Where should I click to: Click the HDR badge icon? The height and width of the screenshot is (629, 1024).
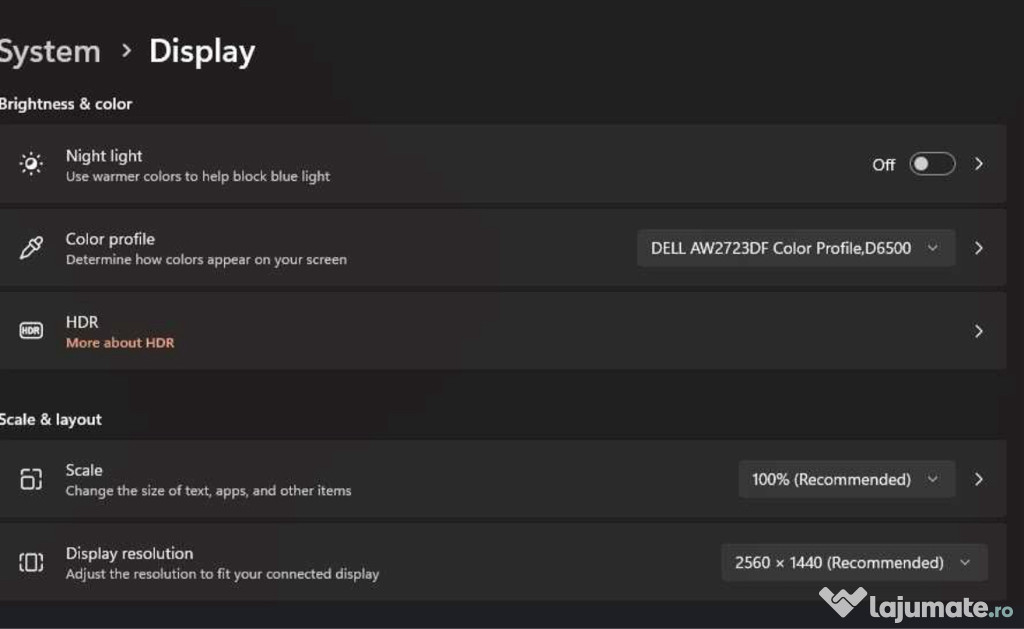coord(31,331)
